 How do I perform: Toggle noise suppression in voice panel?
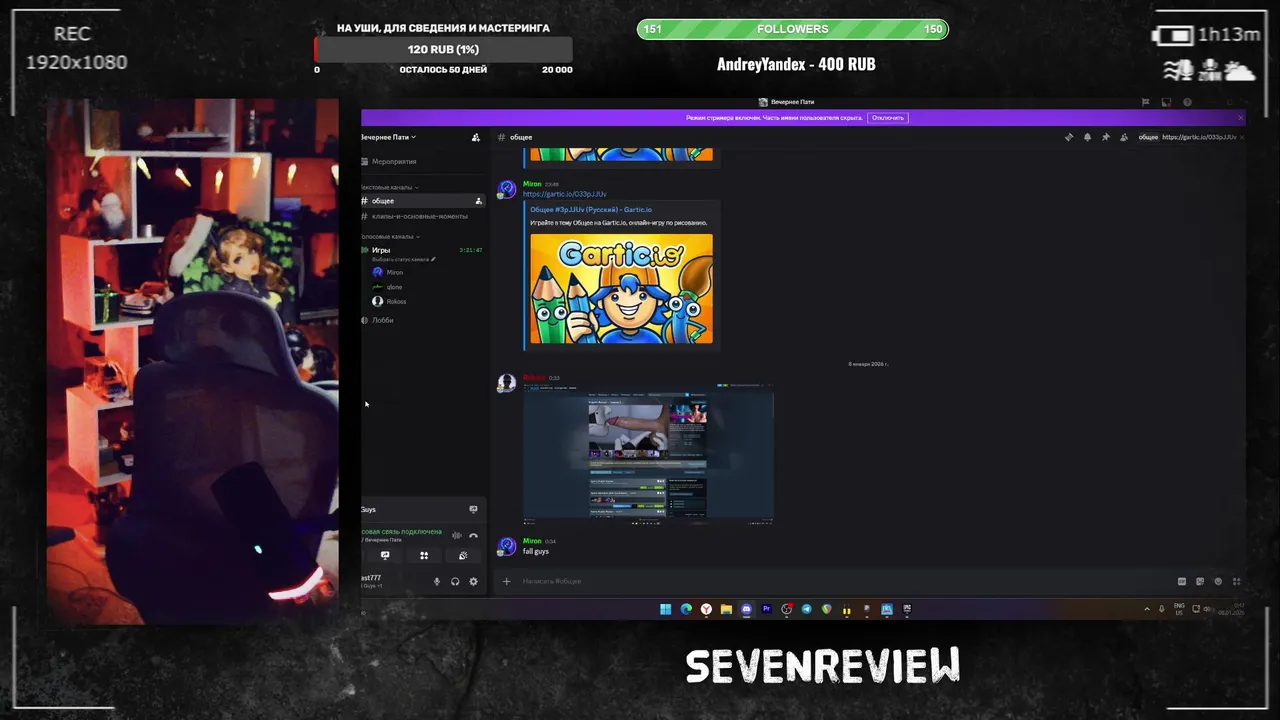click(x=457, y=536)
